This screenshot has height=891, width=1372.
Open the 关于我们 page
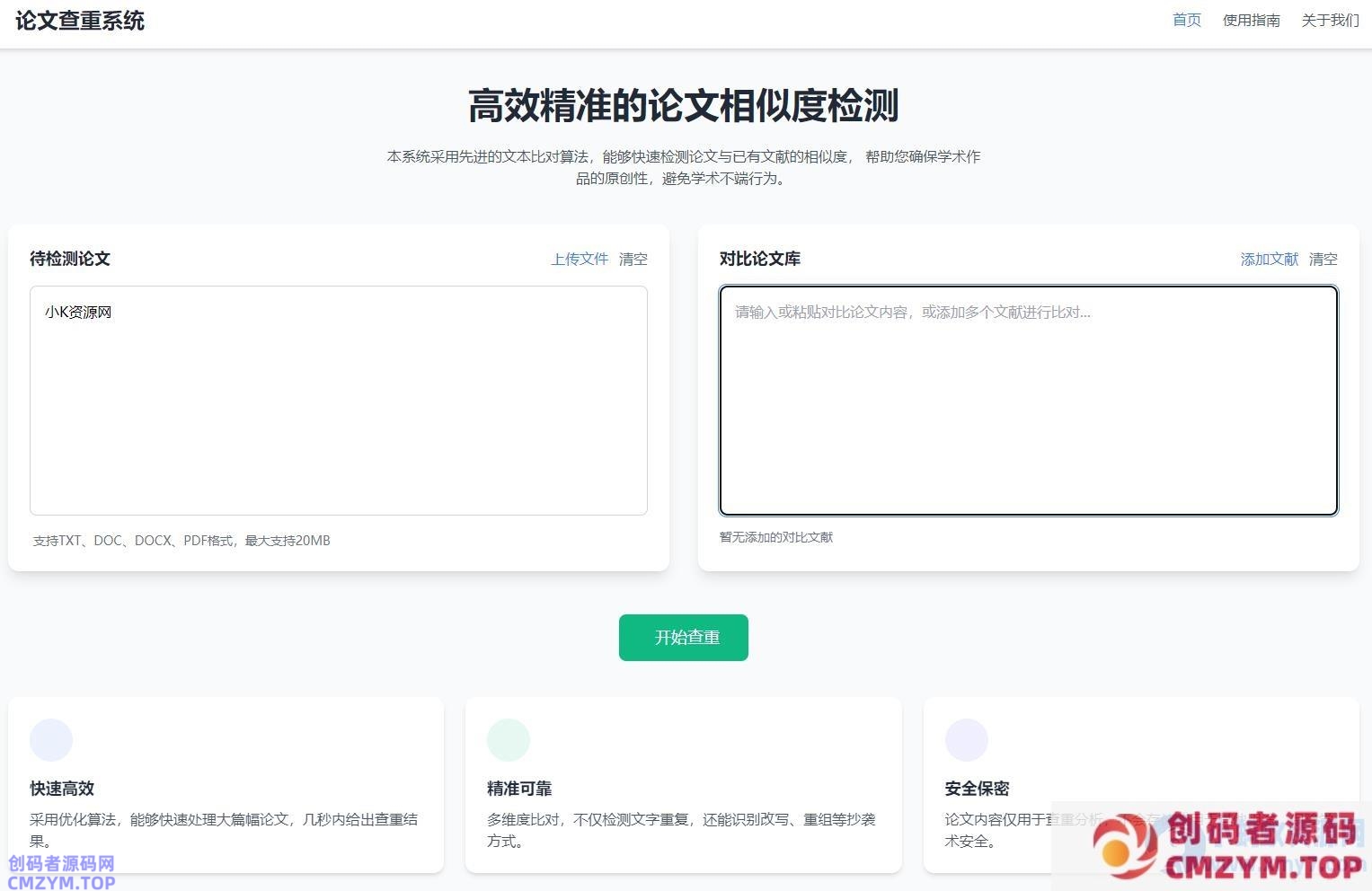1330,20
